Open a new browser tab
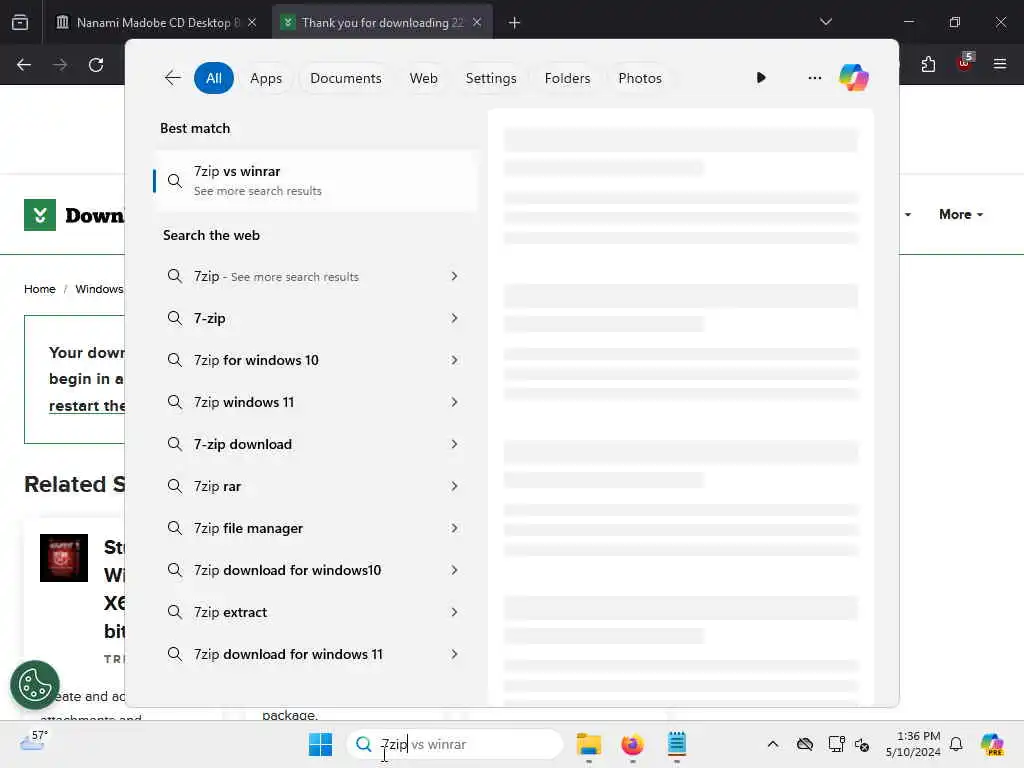Viewport: 1024px width, 768px height. [x=514, y=23]
